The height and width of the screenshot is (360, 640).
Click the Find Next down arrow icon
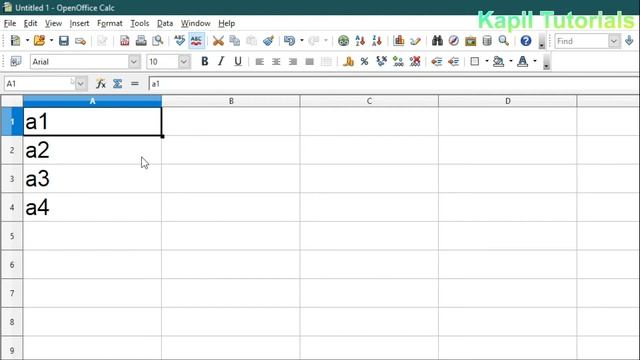pyautogui.click(x=629, y=41)
